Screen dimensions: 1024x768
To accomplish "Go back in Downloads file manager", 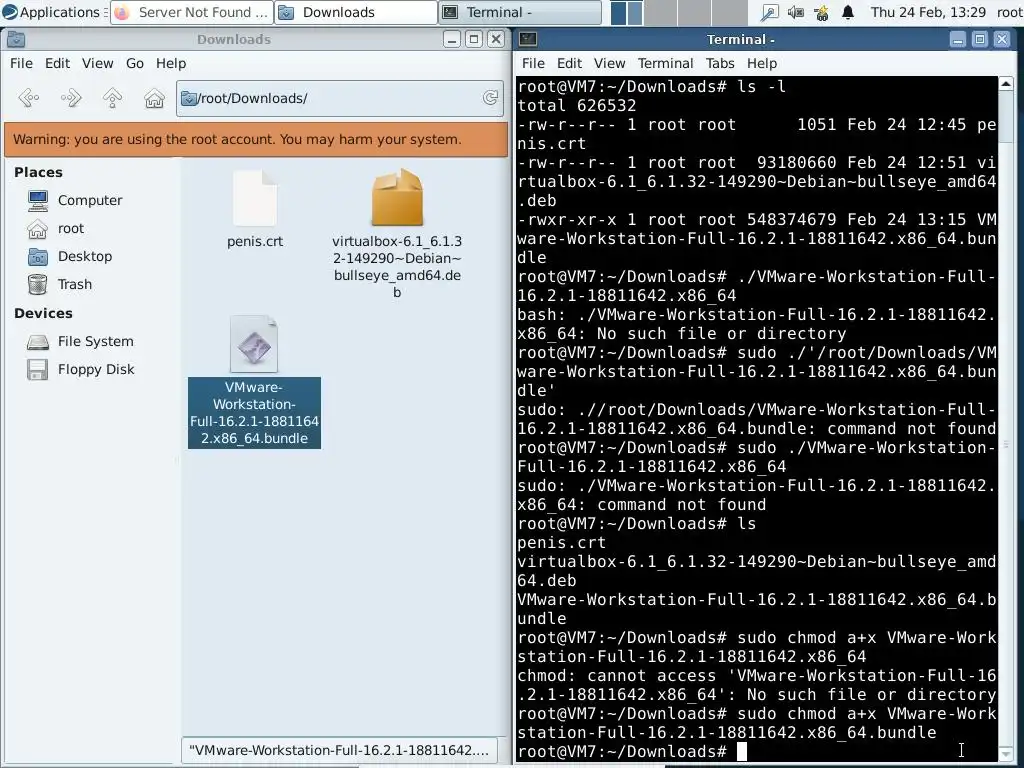I will click(x=29, y=98).
